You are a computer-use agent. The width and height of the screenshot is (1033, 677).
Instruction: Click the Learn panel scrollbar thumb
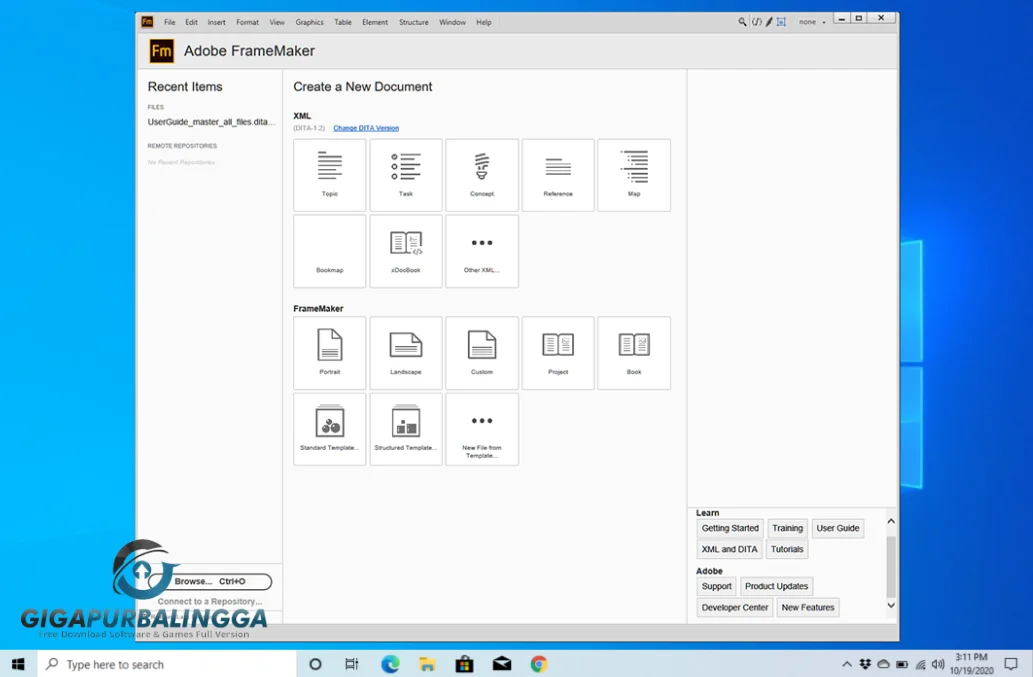coord(891,566)
